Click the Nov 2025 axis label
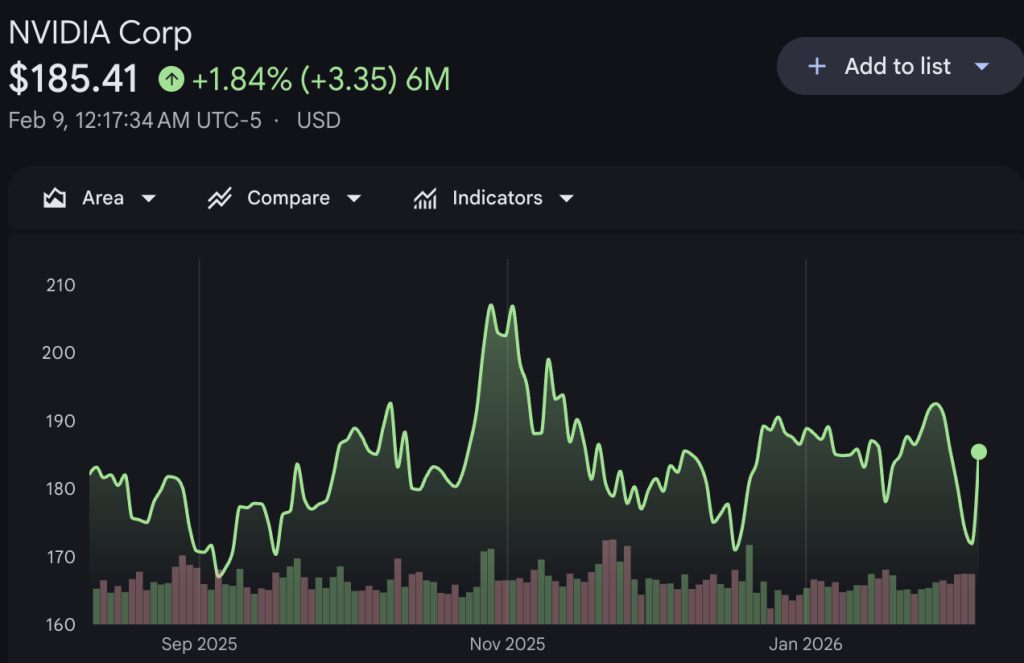The height and width of the screenshot is (663, 1024). [507, 644]
